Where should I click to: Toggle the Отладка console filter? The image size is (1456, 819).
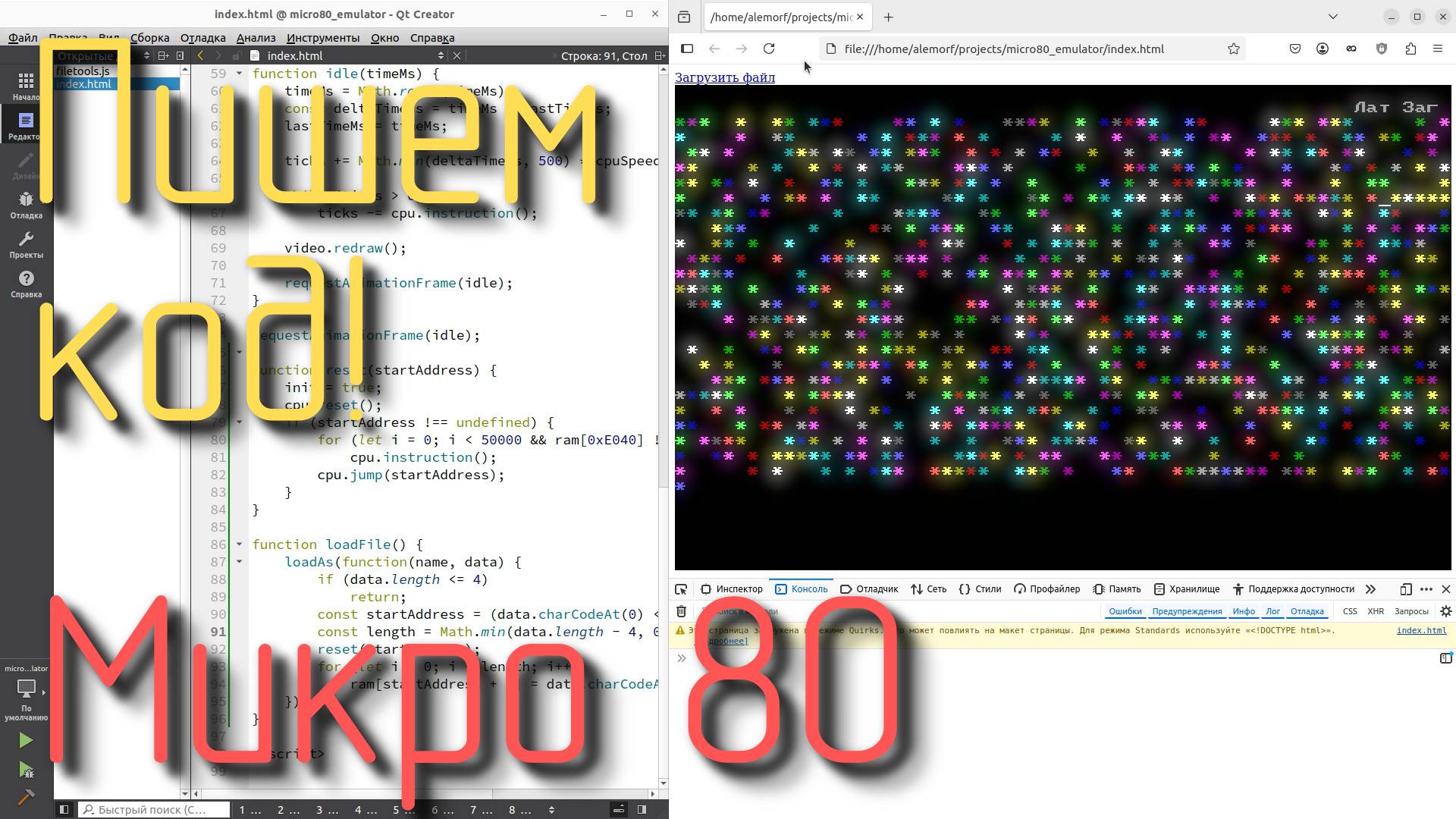click(1307, 611)
